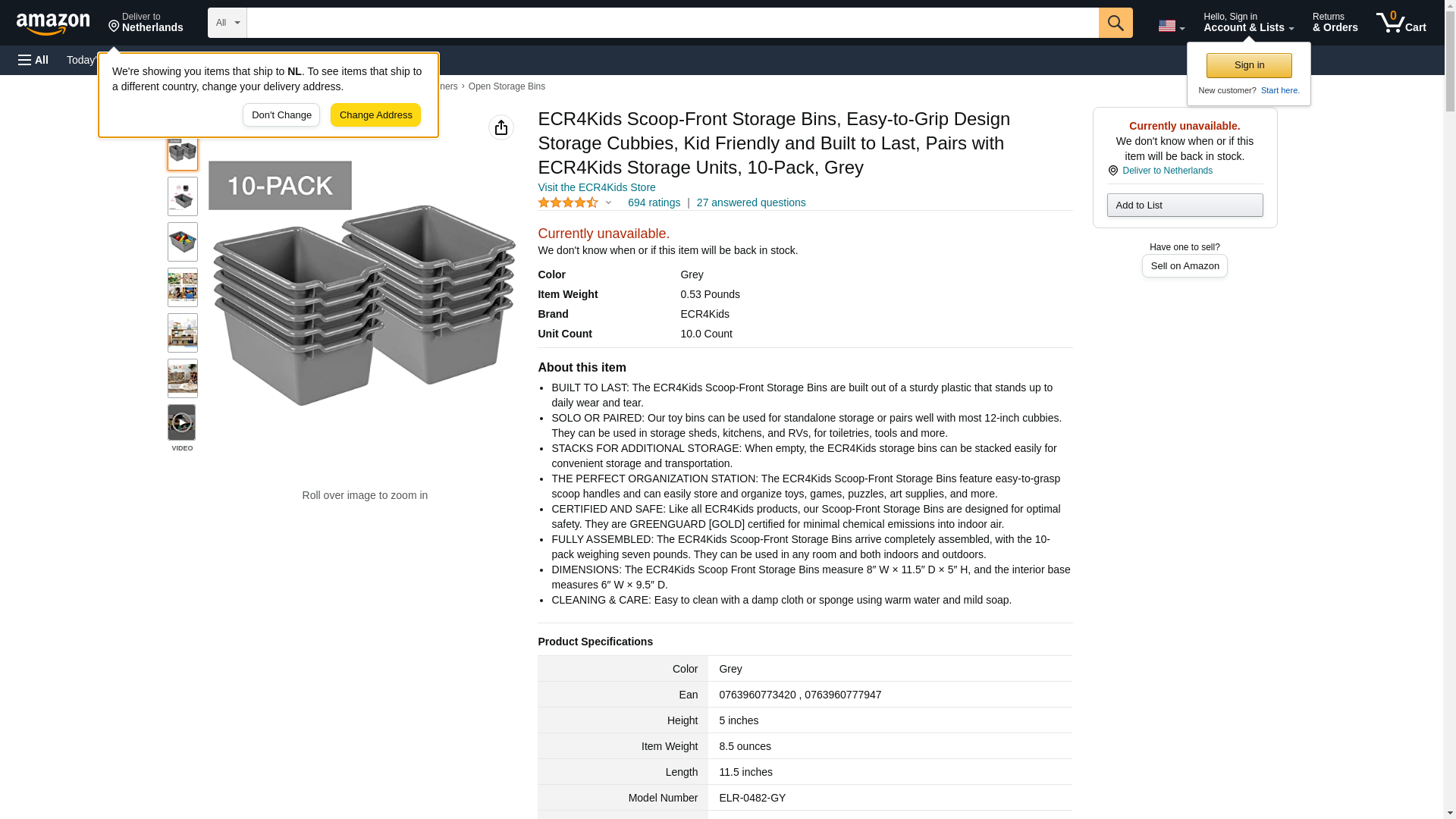Open 27 answered questions link
The width and height of the screenshot is (1456, 819).
pyautogui.click(x=751, y=202)
